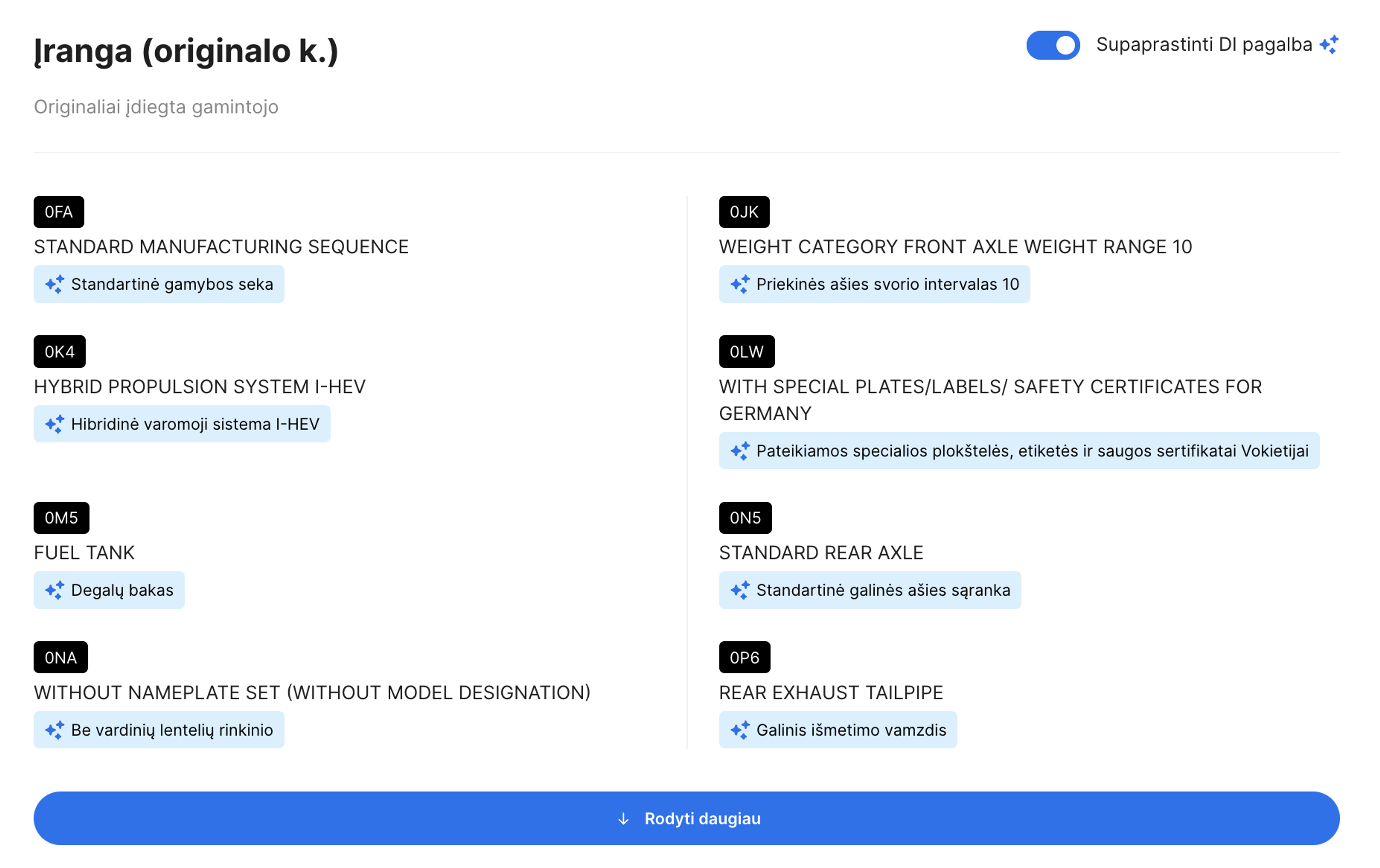1380x868 pixels.
Task: Select the WEIGHT CATEGORY FRONT AXLE text
Action: click(955, 247)
